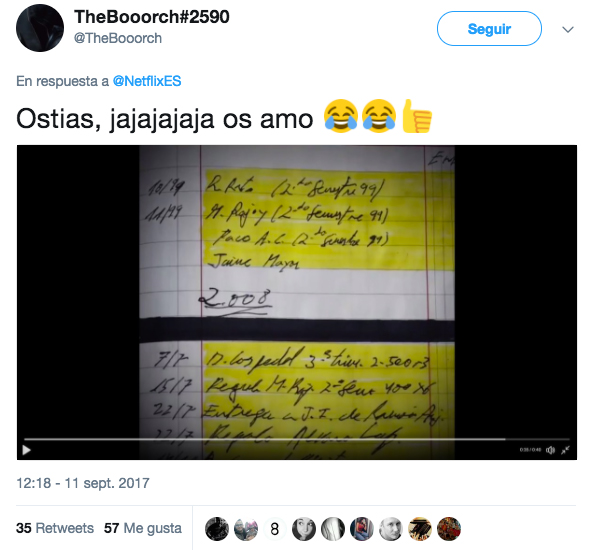Seek on the video progress bar
This screenshot has height=550, width=591.
[297, 439]
